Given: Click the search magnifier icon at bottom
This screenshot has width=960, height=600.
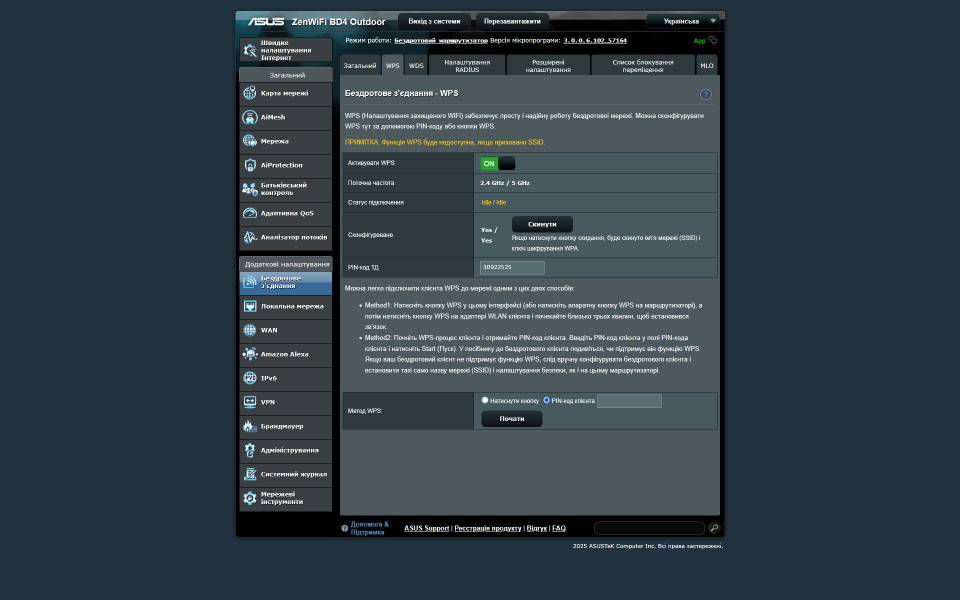Looking at the screenshot, I should click(x=714, y=528).
